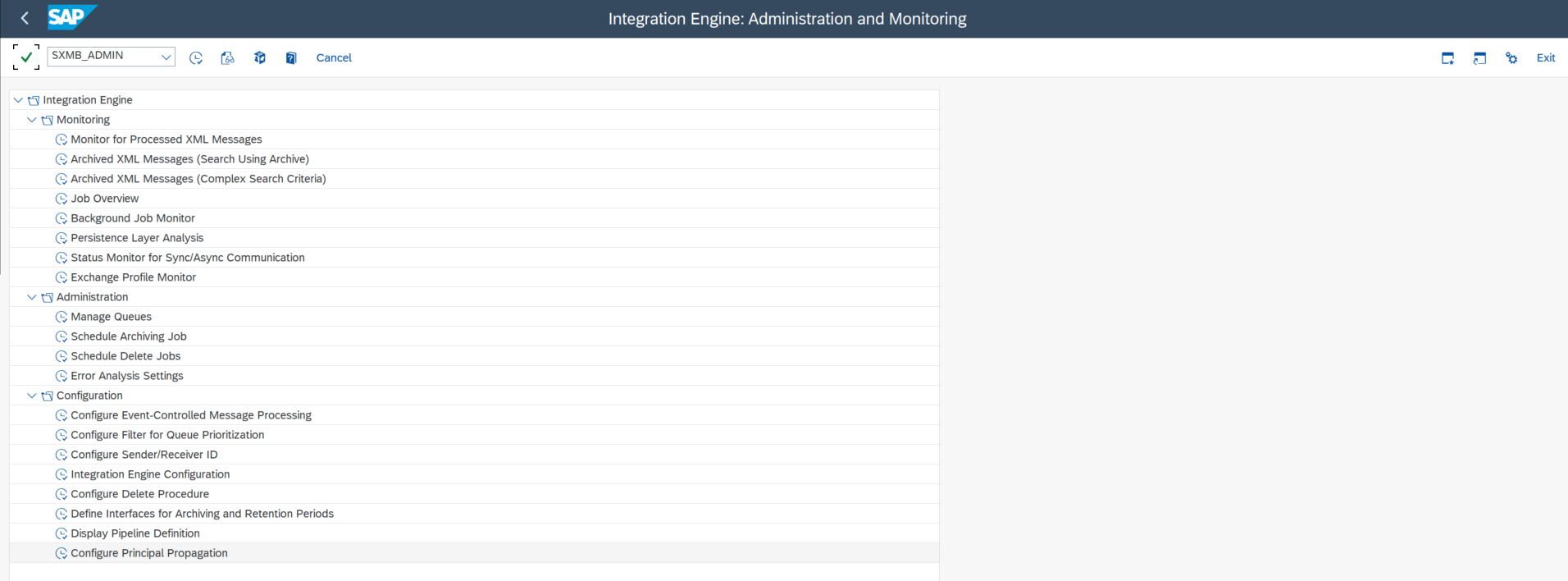Click the Execute clock icon in toolbar

(x=196, y=58)
